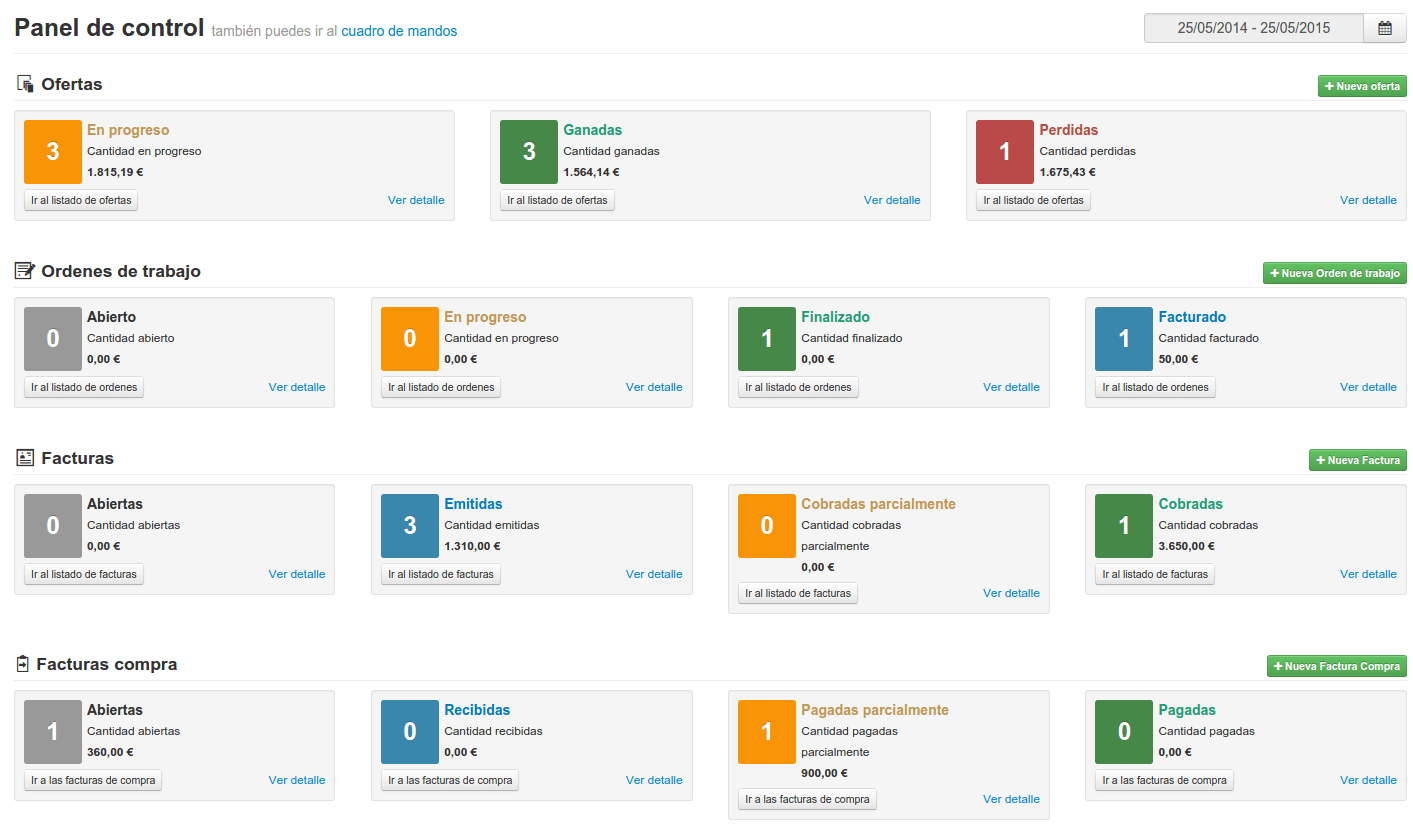View detail of Cobradas invoices
Viewport: 1413px width, 833px height.
[x=1368, y=574]
